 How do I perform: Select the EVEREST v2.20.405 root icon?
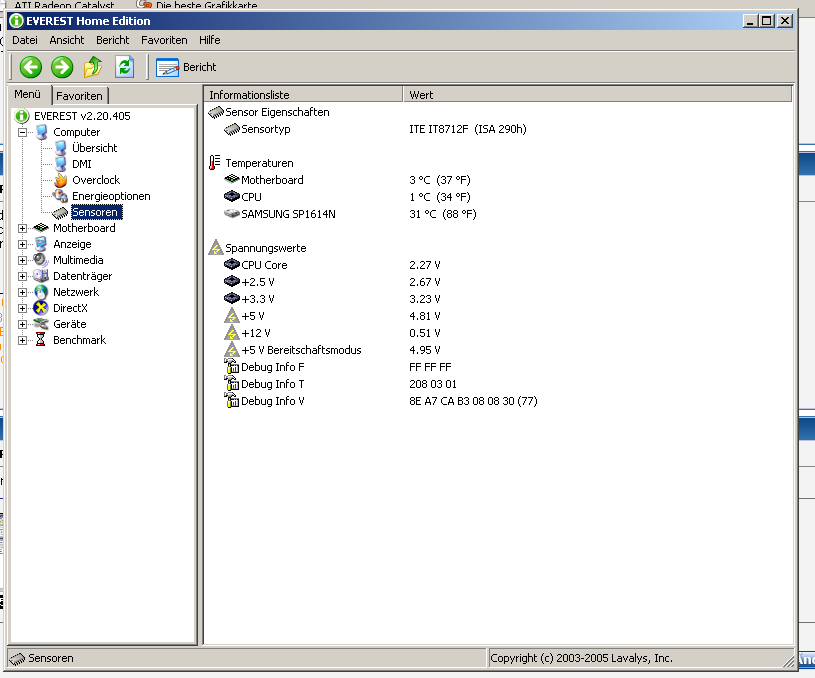click(22, 116)
